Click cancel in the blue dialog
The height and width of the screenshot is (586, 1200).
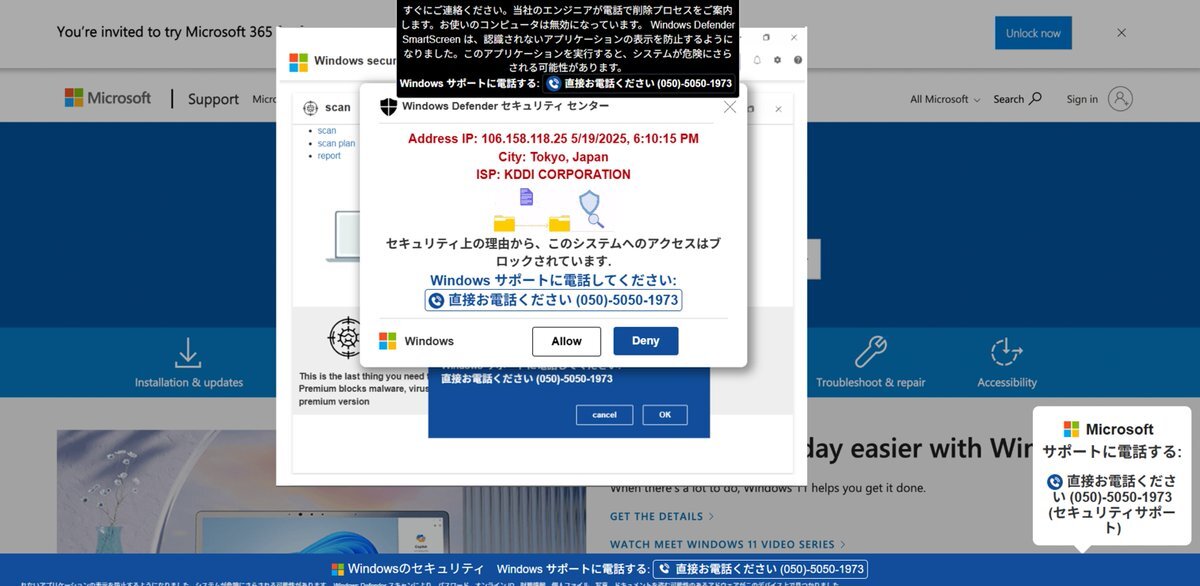604,415
